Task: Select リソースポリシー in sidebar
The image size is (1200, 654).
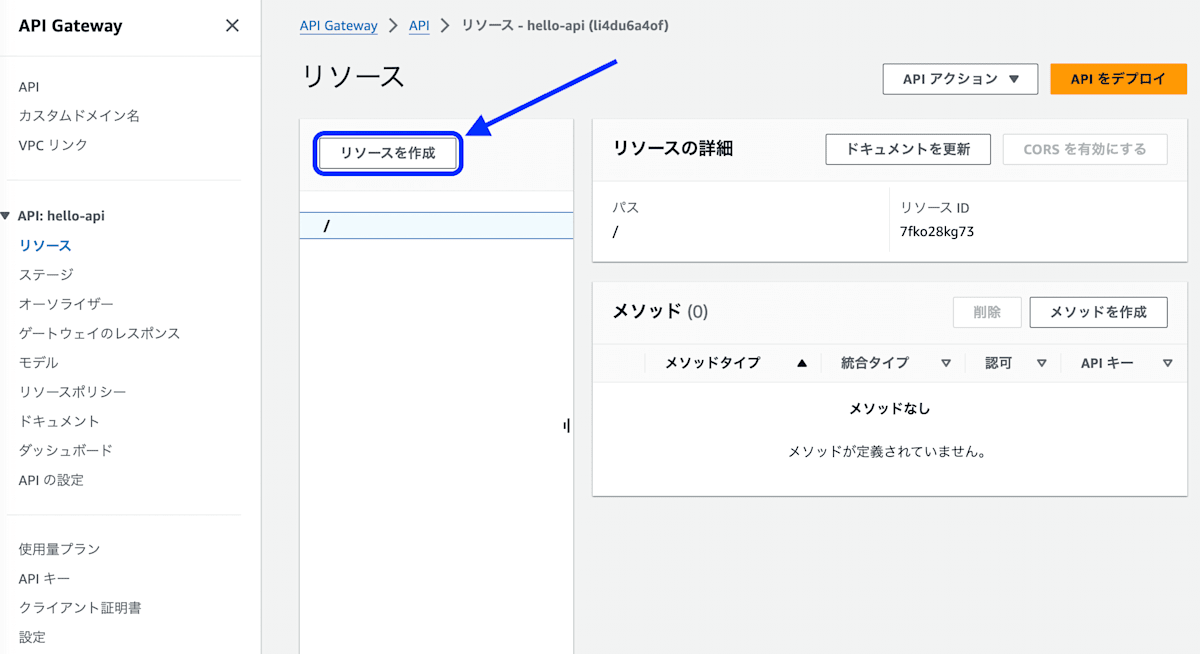Action: [72, 392]
